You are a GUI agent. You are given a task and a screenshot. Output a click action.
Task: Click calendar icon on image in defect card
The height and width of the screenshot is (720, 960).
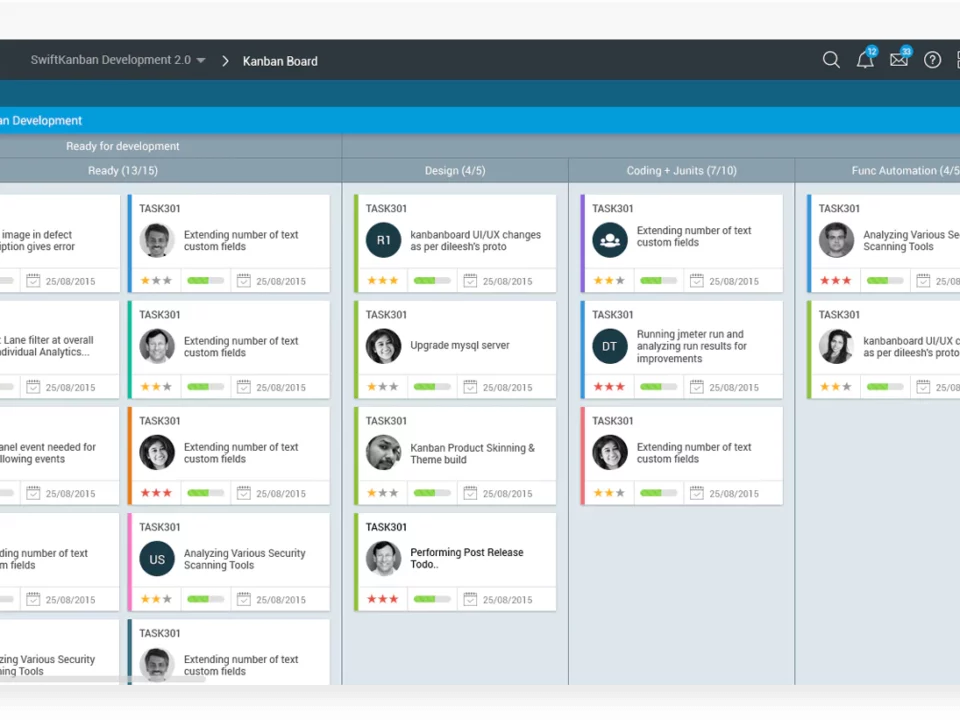[x=33, y=281]
